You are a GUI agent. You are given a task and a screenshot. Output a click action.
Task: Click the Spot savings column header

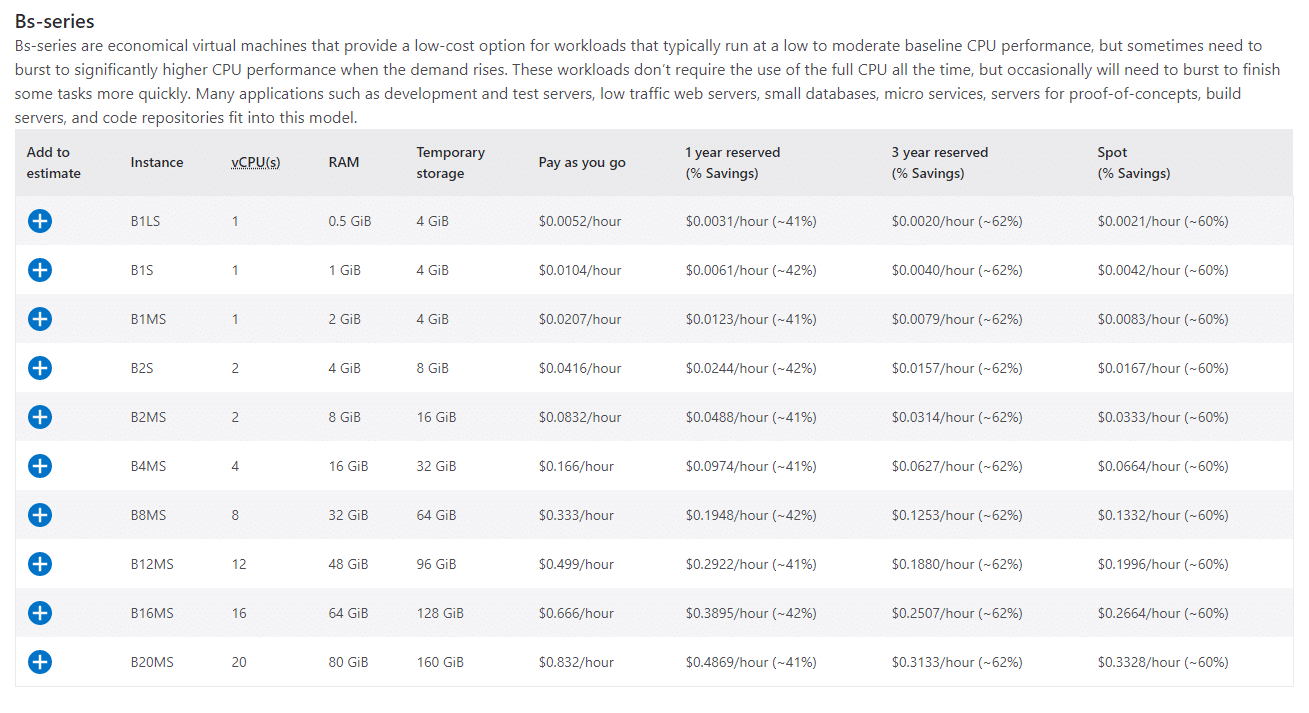coord(1133,163)
